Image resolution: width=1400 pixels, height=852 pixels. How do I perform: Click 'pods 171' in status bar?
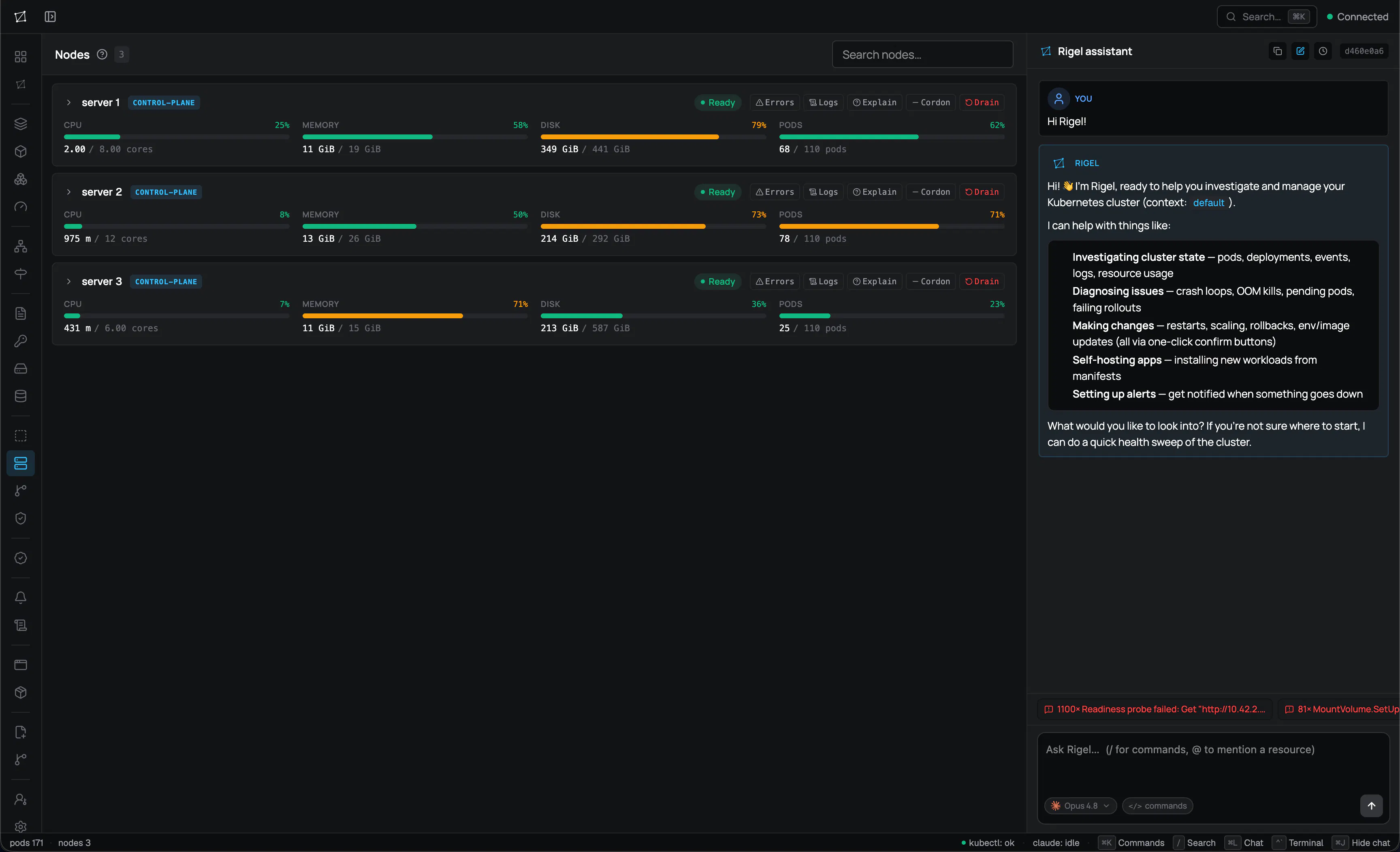tap(26, 843)
